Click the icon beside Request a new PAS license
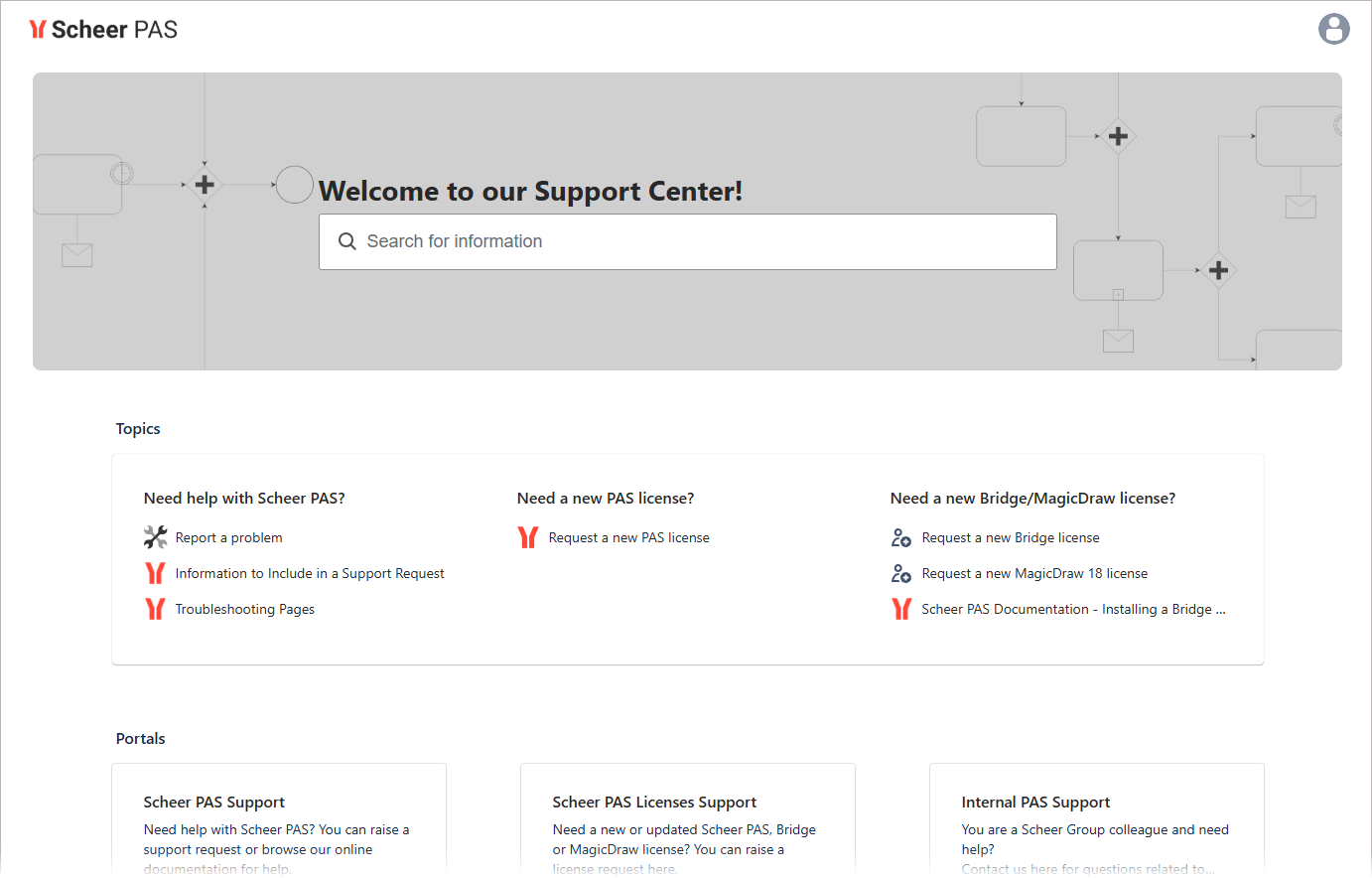Image resolution: width=1372 pixels, height=878 pixels. point(528,537)
